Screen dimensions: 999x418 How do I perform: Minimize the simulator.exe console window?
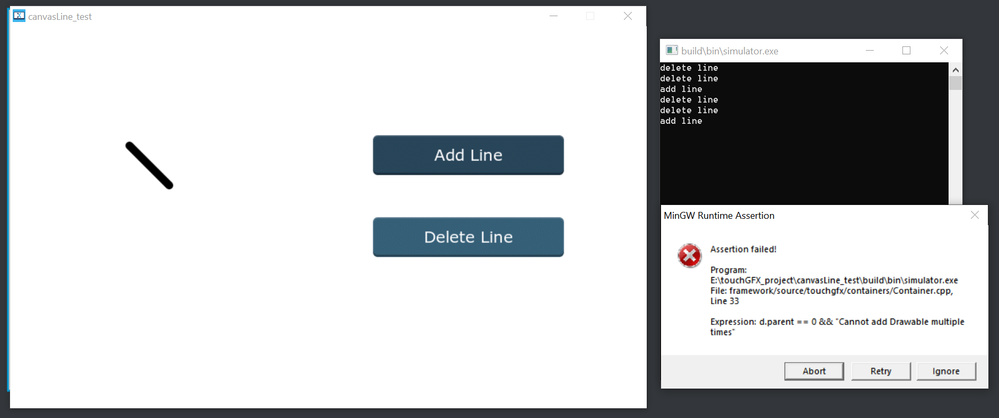[870, 50]
